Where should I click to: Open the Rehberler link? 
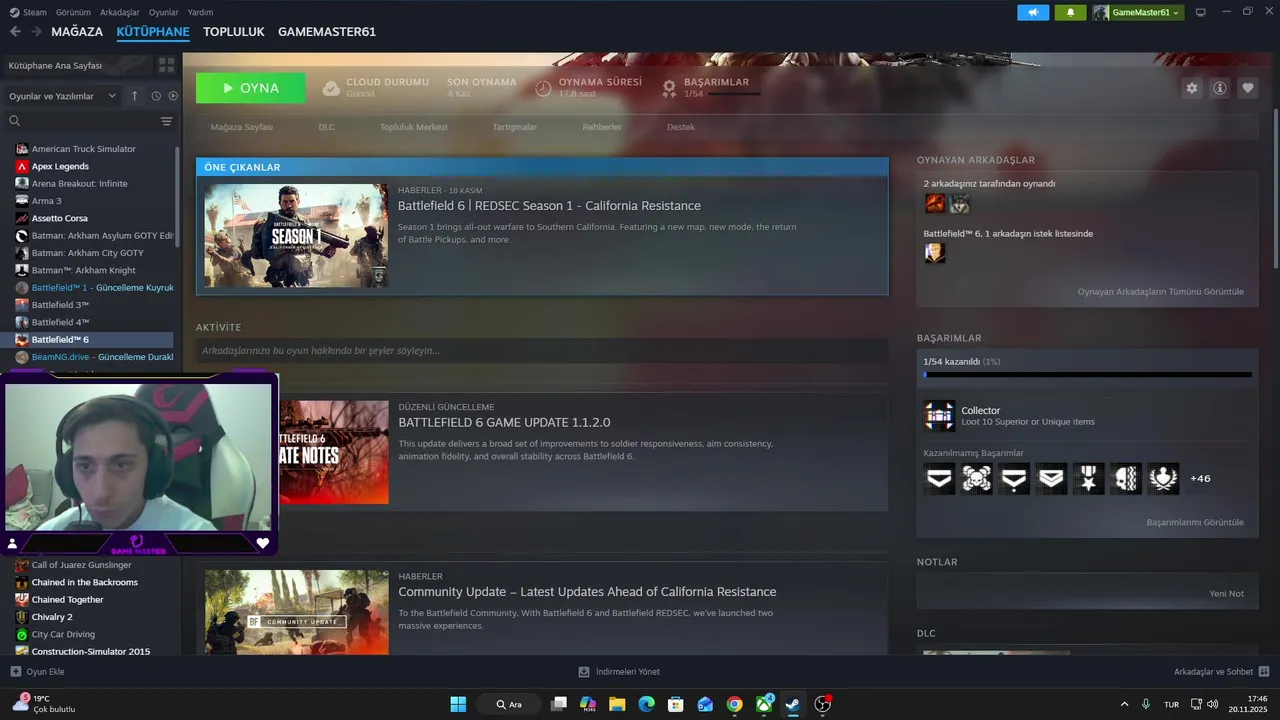pos(602,127)
